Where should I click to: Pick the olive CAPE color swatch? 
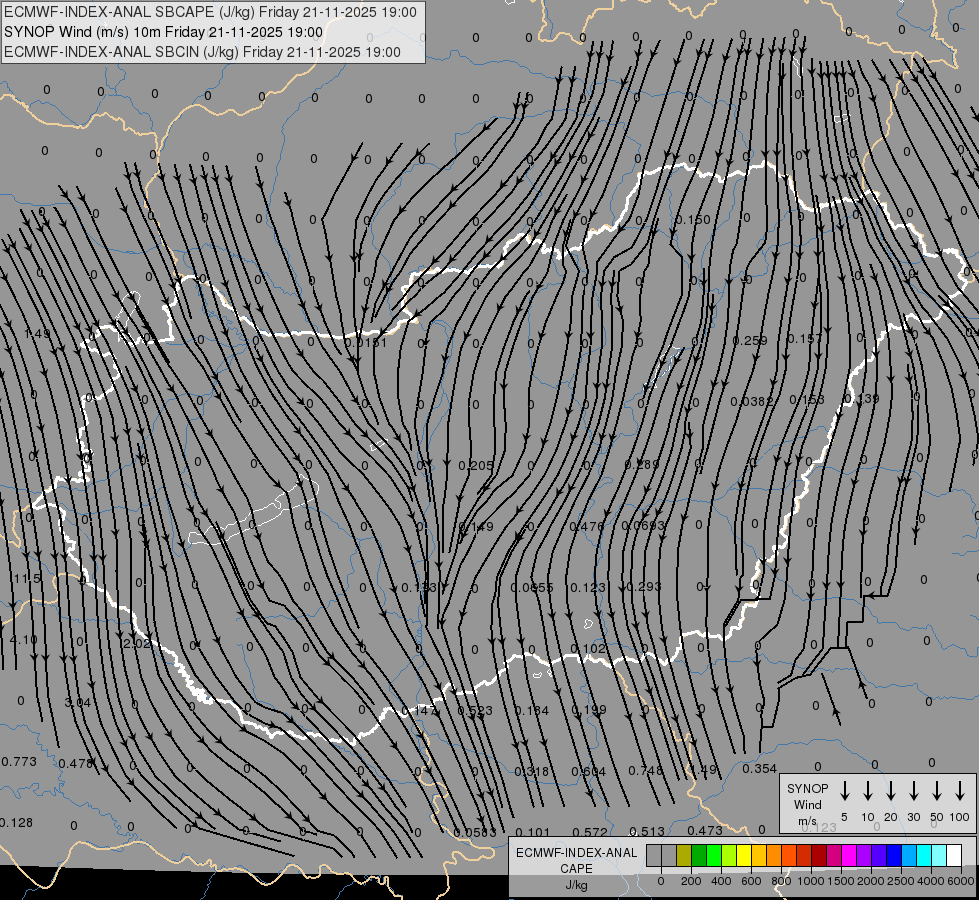tap(684, 856)
